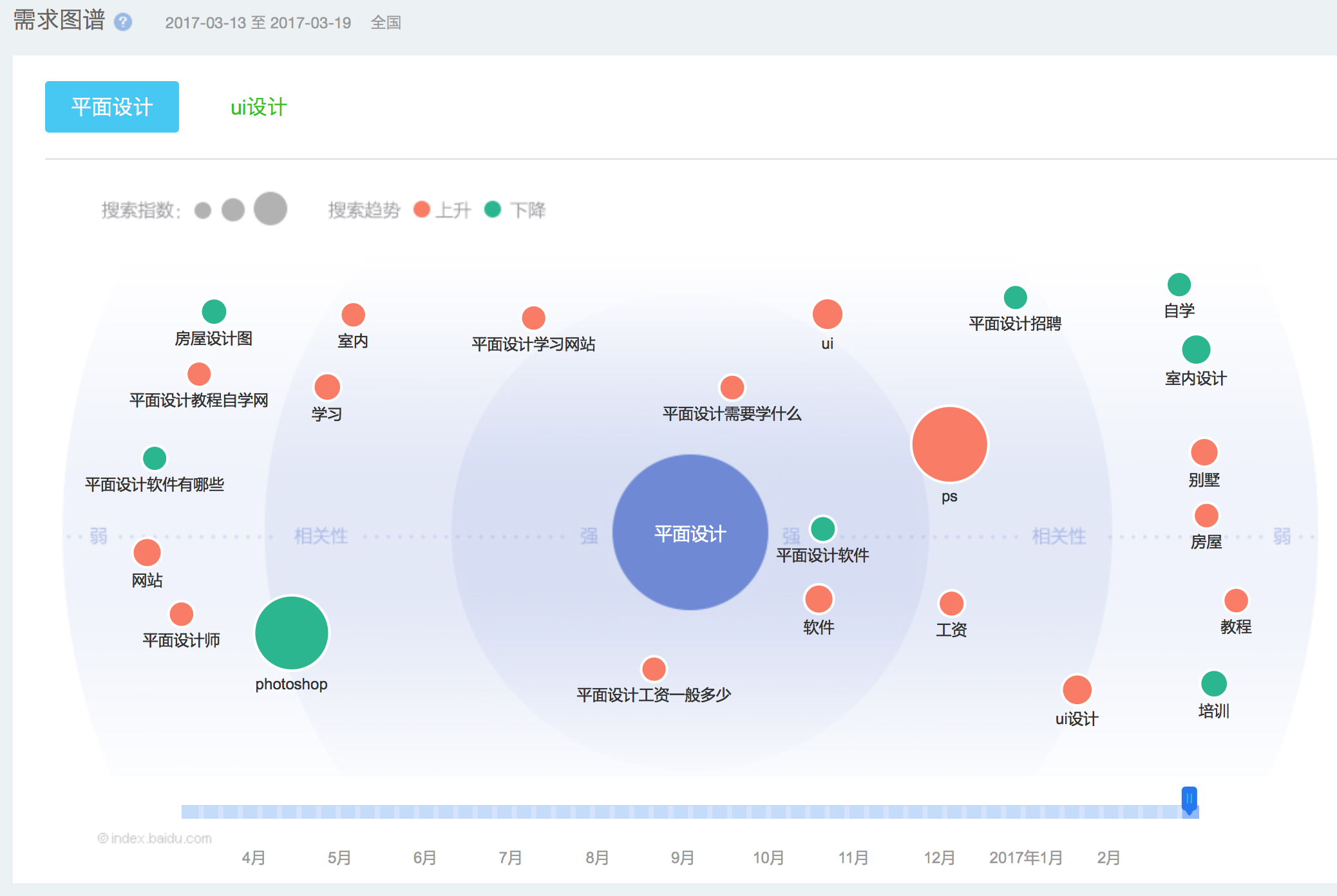Click the green 培训 bubble

[1213, 684]
